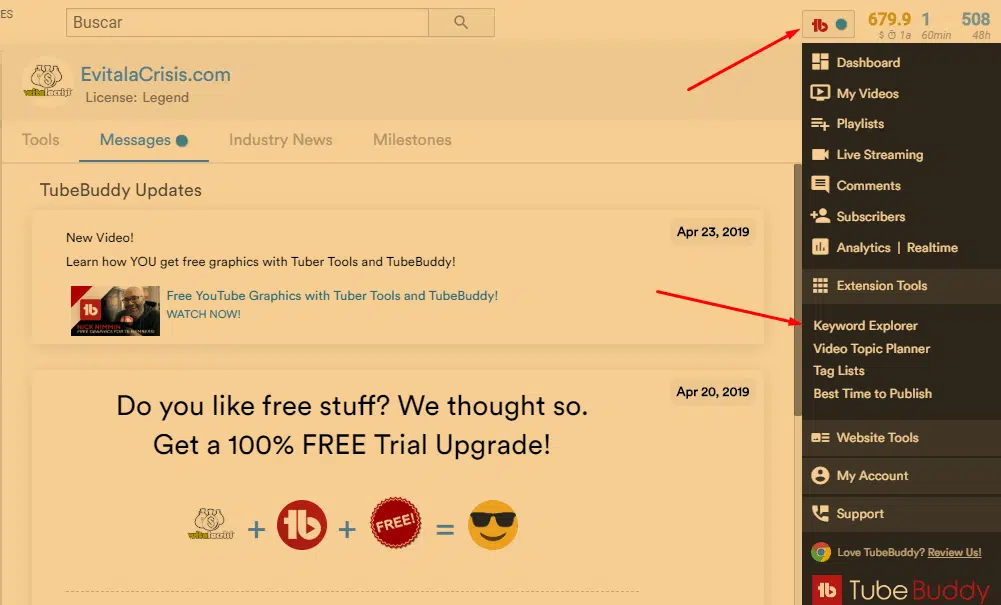
Task: Click the 508 stat labeled 48h
Action: tap(975, 19)
